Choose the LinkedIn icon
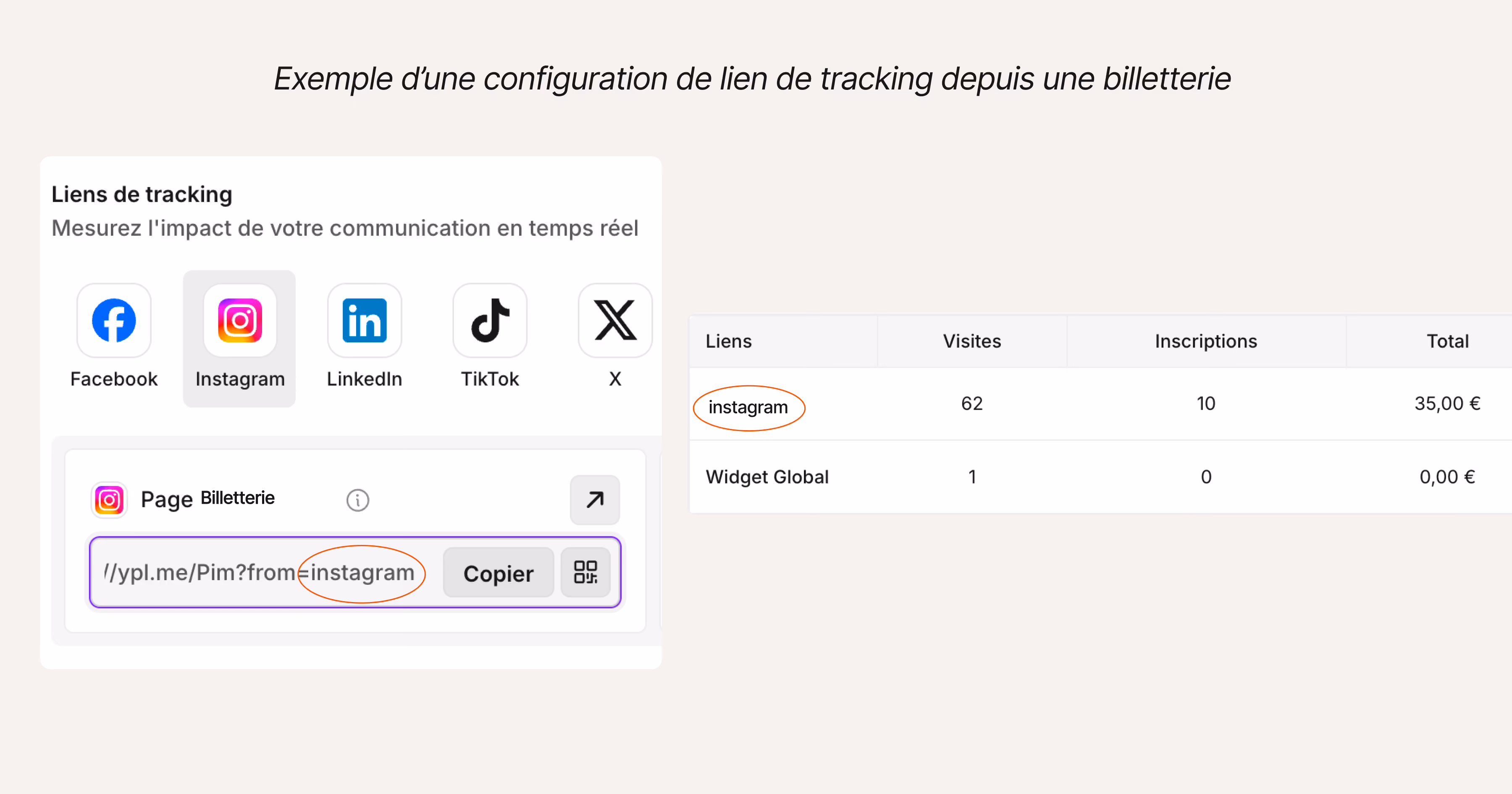Viewport: 1512px width, 794px height. [365, 321]
